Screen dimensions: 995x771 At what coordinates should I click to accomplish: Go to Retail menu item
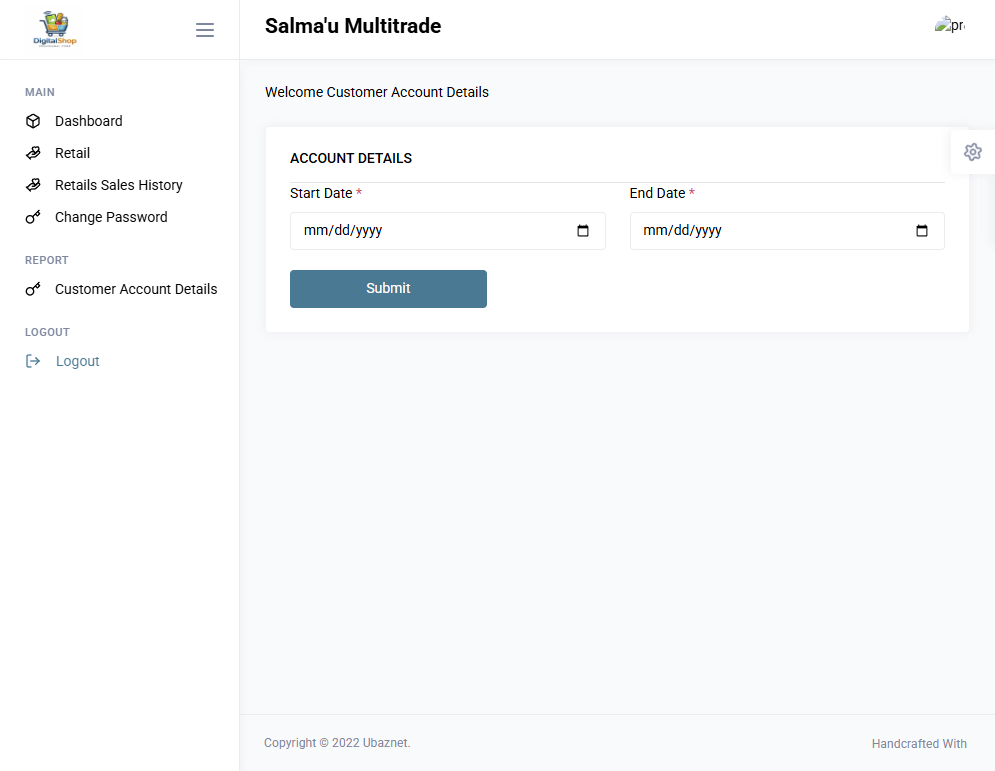pyautogui.click(x=72, y=153)
